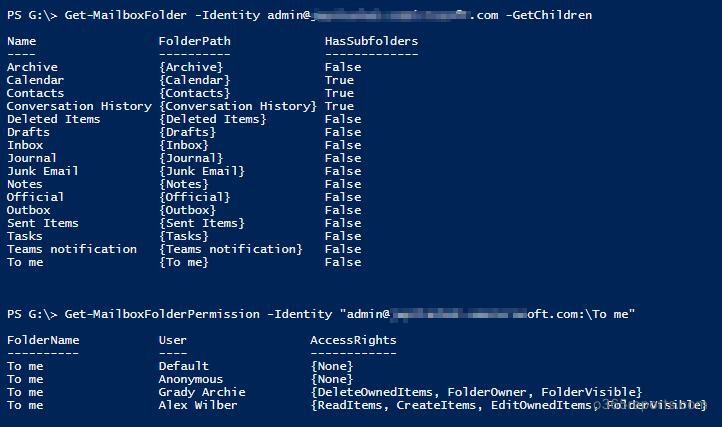Click the {Sent Items} folder path
This screenshot has height=427, width=722.
[x=202, y=223]
